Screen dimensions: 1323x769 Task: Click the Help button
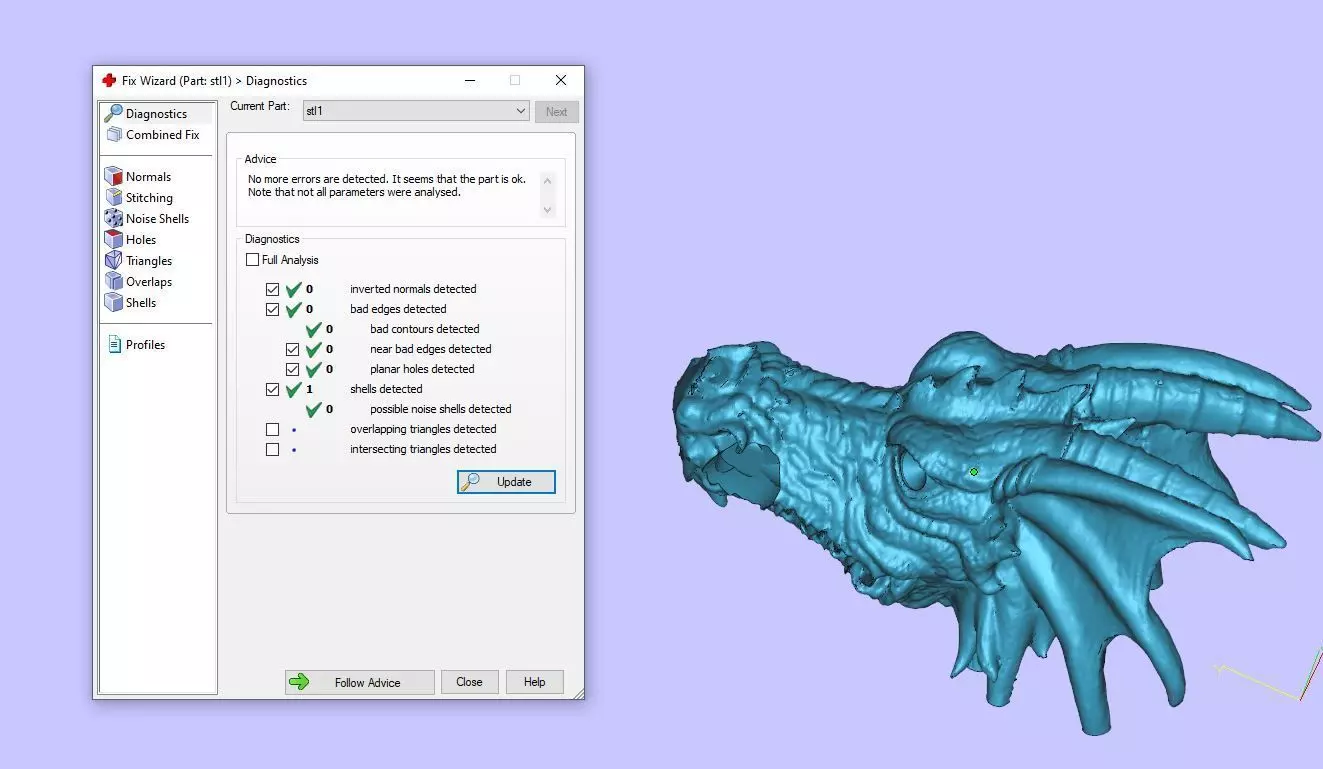click(x=534, y=682)
